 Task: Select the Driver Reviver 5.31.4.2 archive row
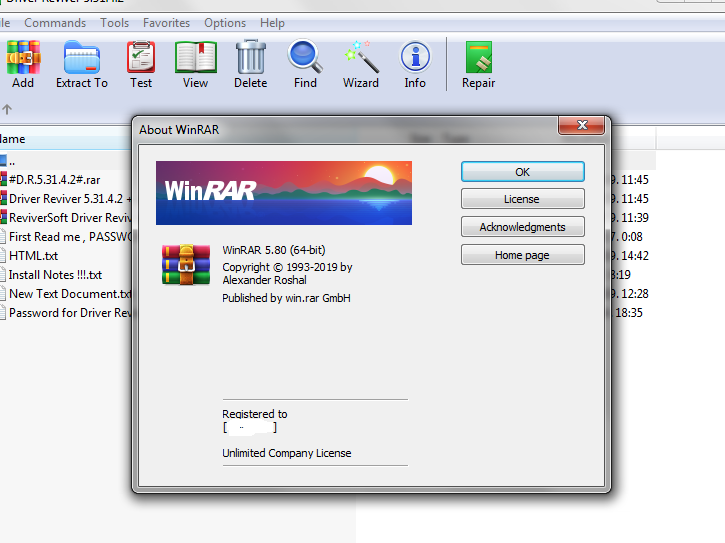point(66,198)
